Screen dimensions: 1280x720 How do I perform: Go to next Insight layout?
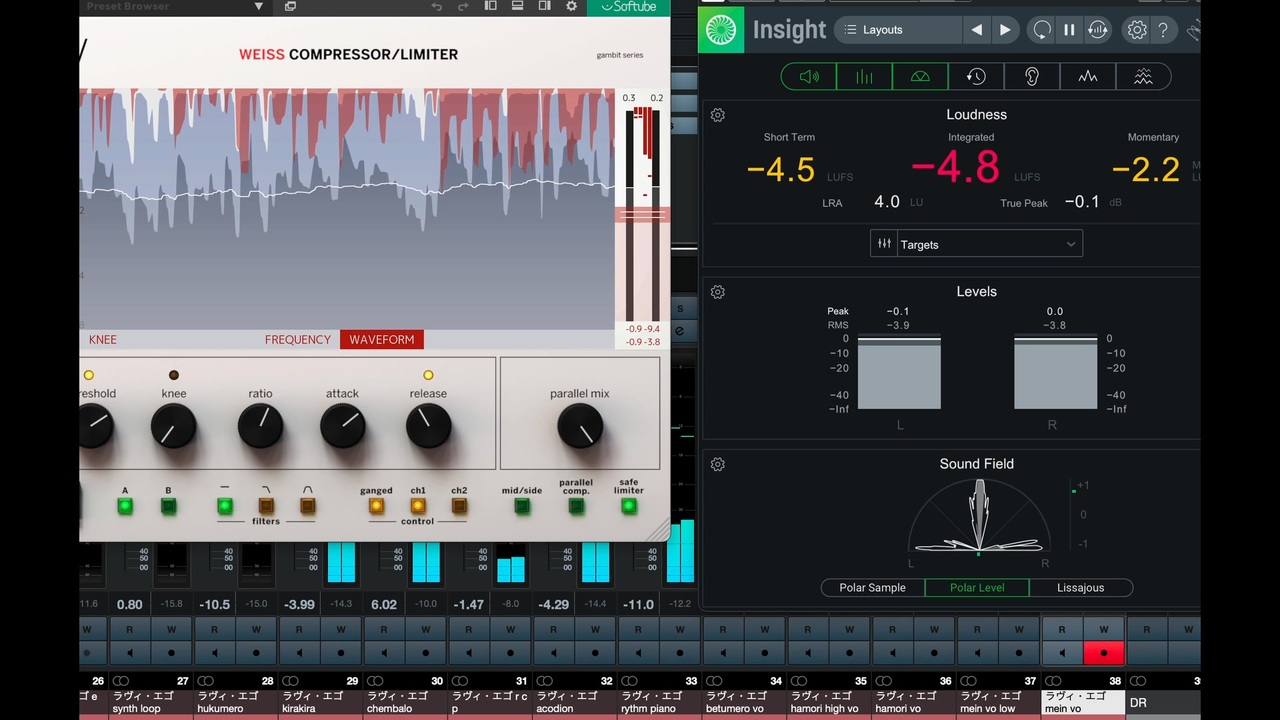(1005, 30)
